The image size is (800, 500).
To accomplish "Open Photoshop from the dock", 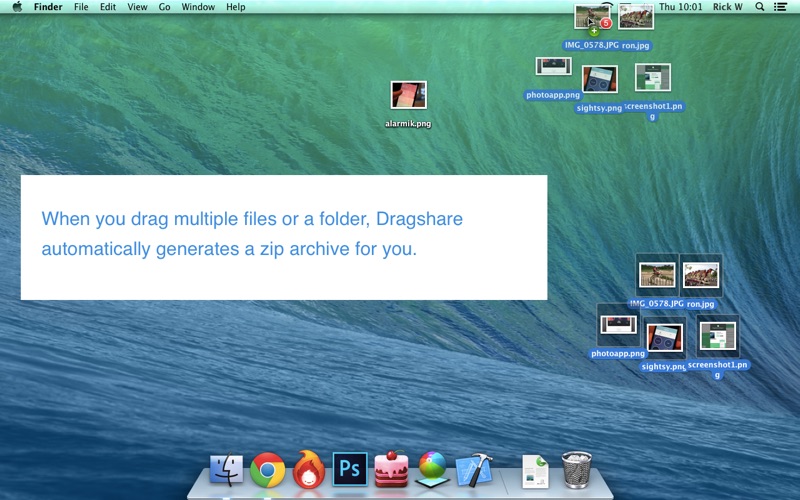I will [350, 469].
